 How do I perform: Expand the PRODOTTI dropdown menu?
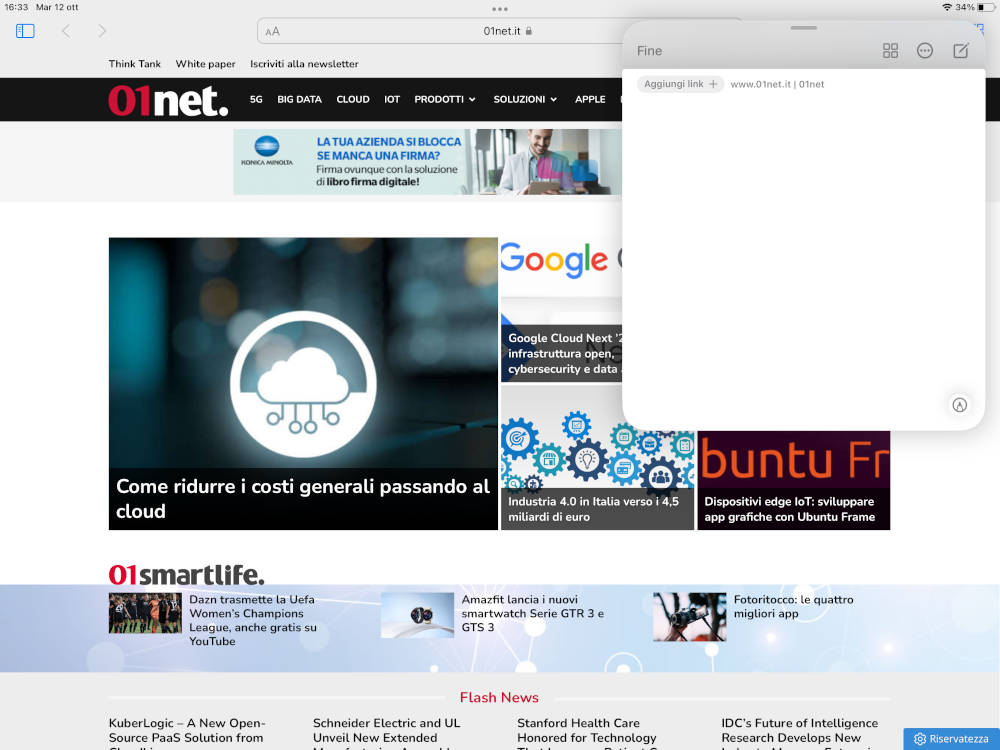tap(445, 99)
